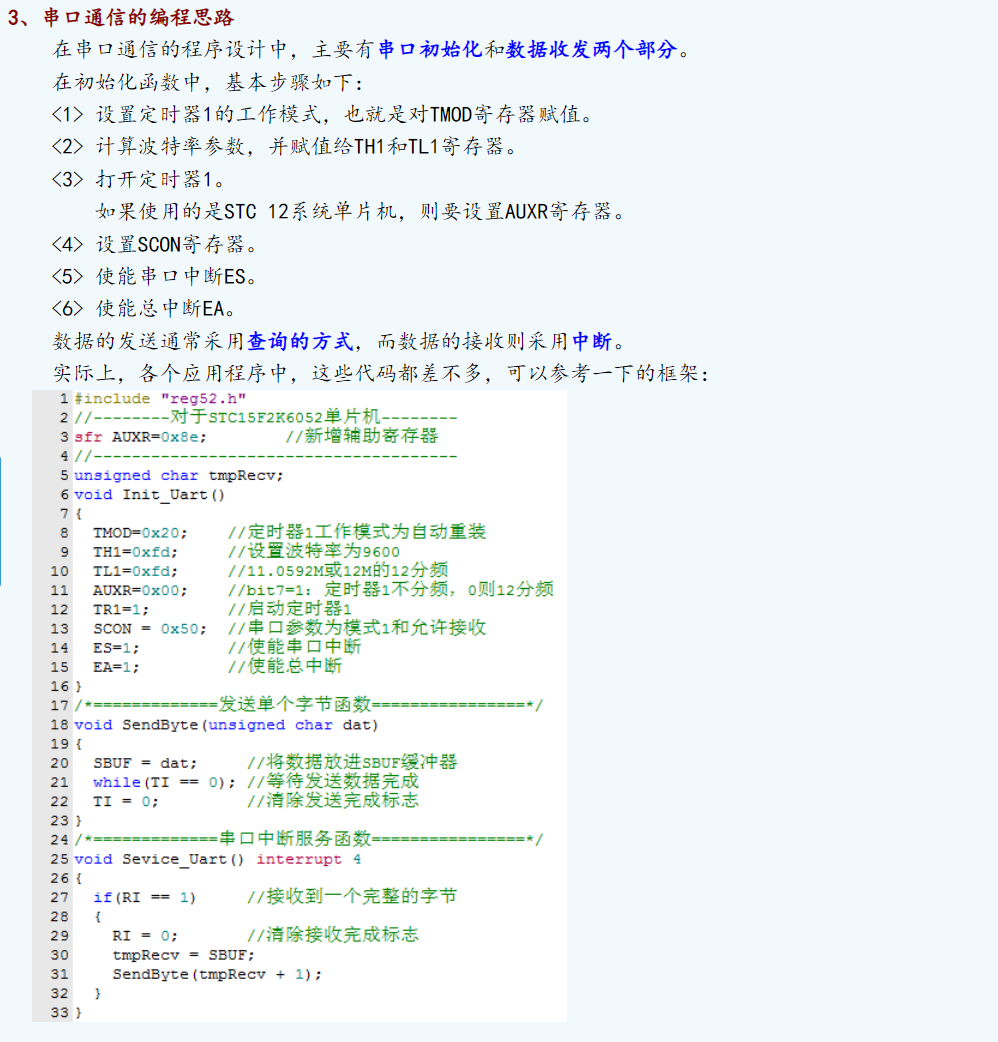Click the comment '设置波特率为9600'
Viewport: 998px width, 1042px height.
tap(314, 552)
